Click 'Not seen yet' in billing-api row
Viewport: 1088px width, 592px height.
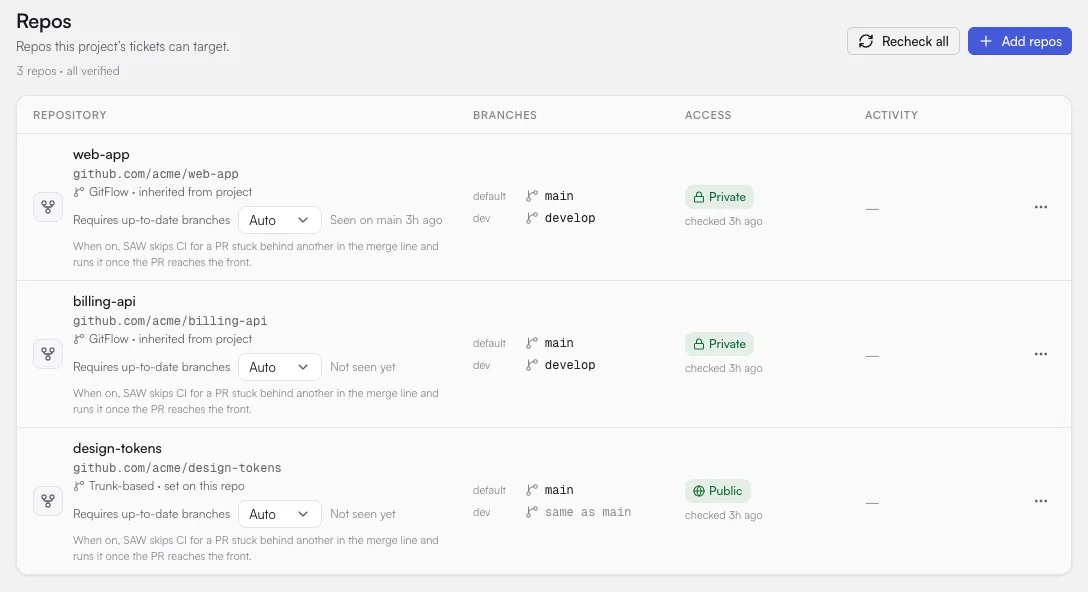362,367
